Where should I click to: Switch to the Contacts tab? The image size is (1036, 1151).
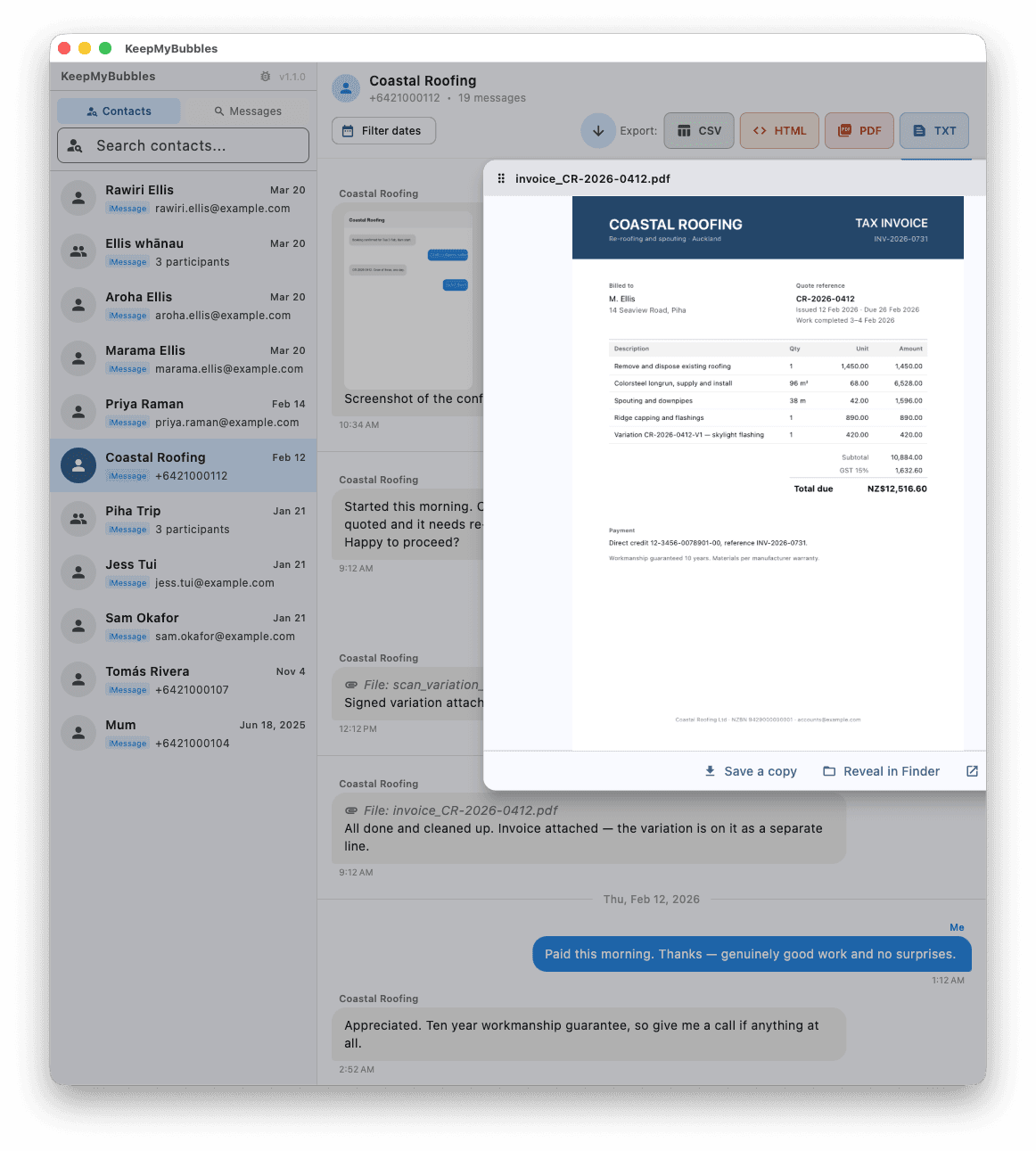click(x=119, y=111)
